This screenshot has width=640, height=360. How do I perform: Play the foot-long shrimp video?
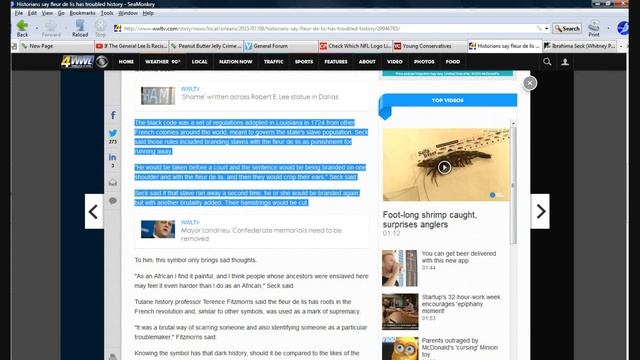(444, 167)
